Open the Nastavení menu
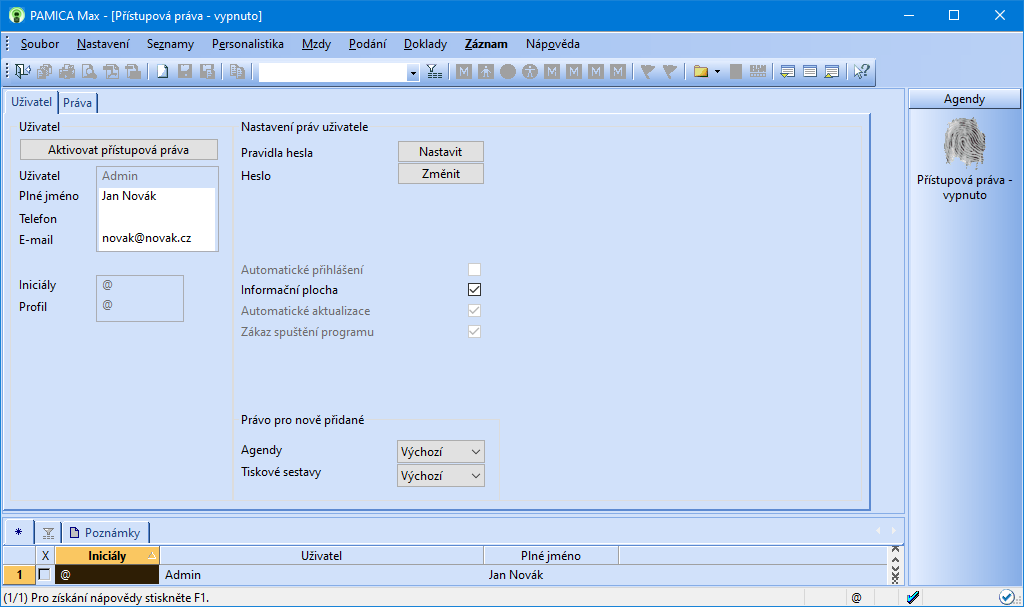The image size is (1024, 607). [103, 44]
